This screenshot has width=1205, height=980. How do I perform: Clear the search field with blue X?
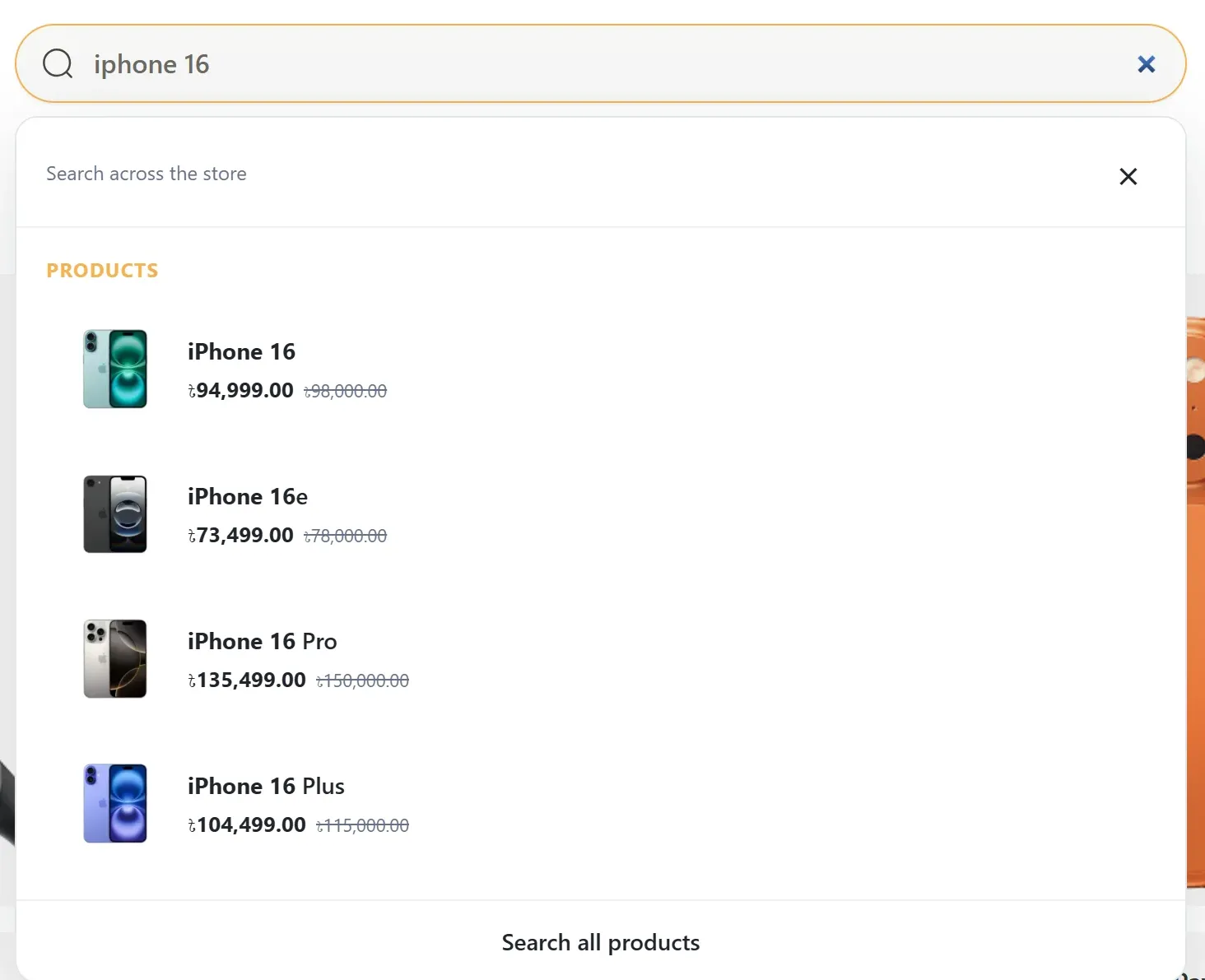click(1146, 64)
